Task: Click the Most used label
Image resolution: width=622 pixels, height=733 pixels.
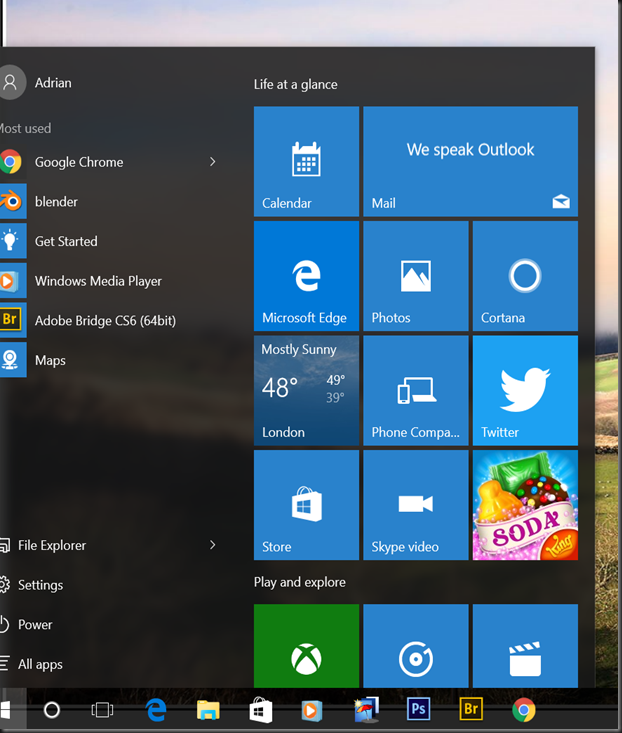Action: 25,128
